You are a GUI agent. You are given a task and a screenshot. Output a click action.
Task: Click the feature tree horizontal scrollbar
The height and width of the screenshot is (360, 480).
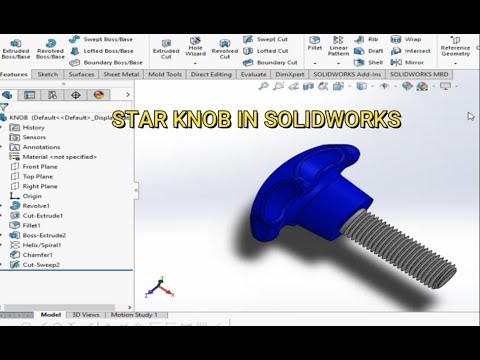tap(59, 307)
